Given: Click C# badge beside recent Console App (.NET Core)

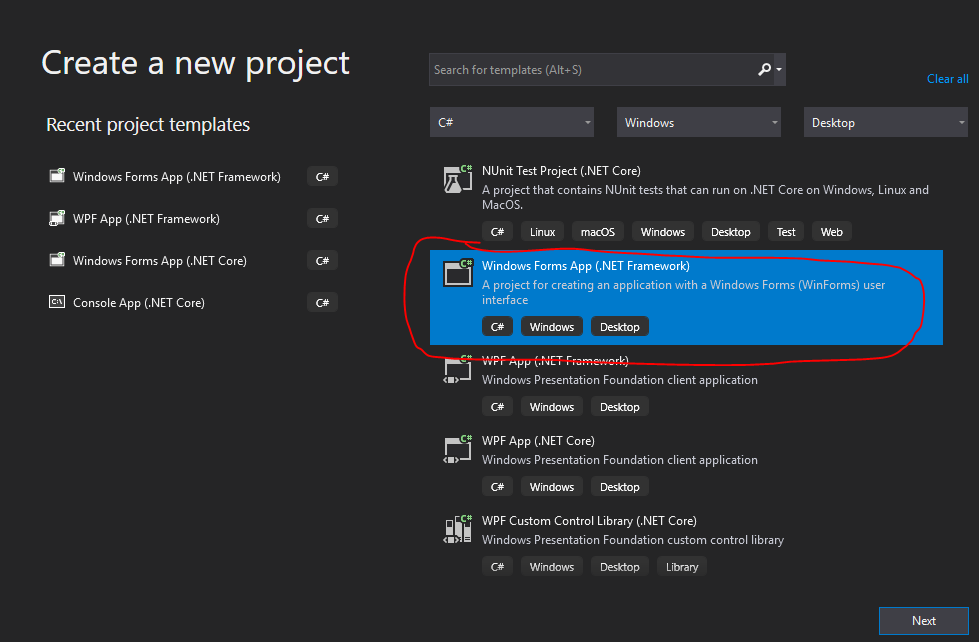Looking at the screenshot, I should tap(322, 302).
